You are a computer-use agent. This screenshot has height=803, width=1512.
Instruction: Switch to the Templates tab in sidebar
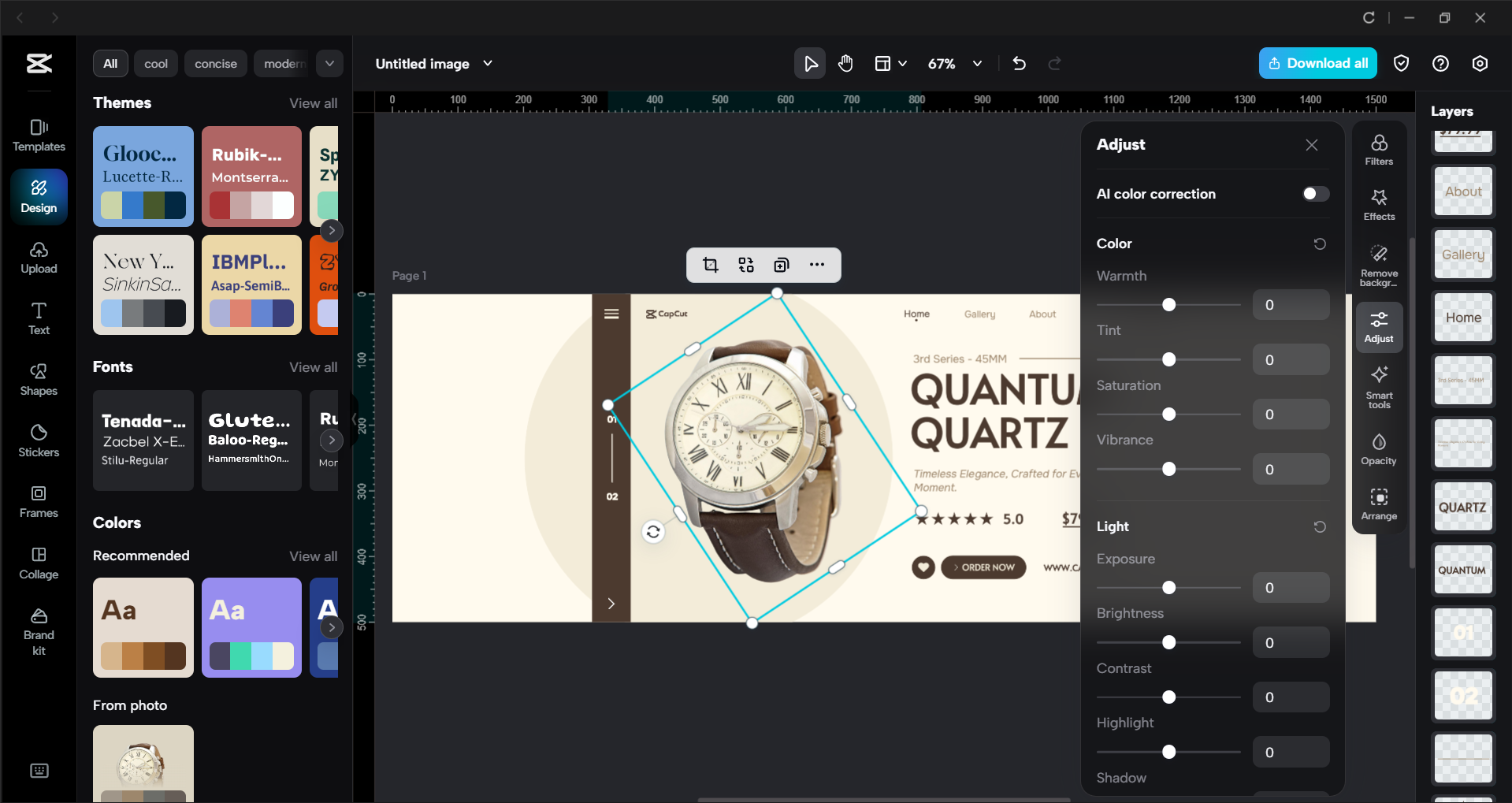pyautogui.click(x=39, y=135)
